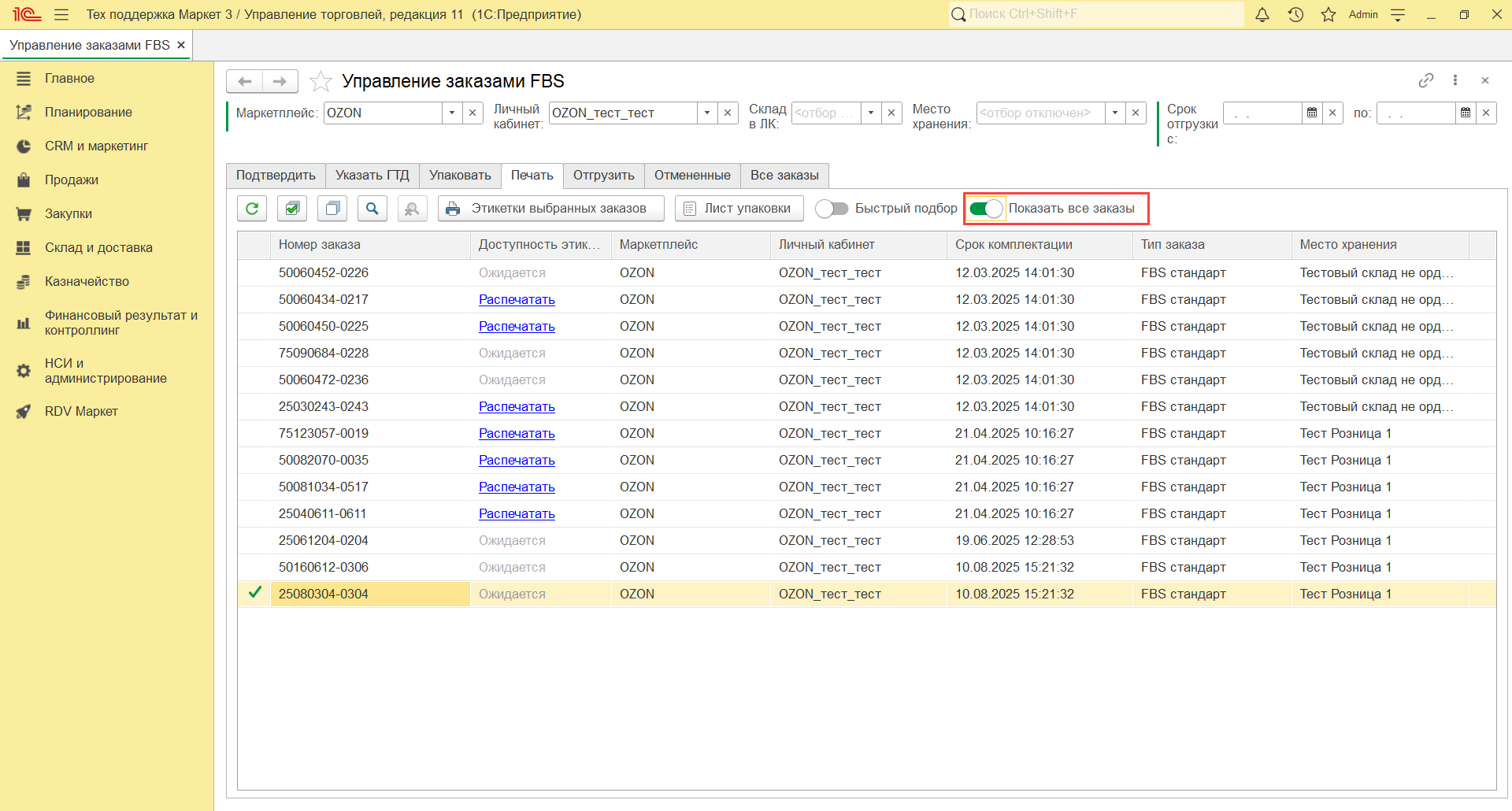Click the deselect all orders icon
Screen dimensions: 1512x811
pos(332,209)
